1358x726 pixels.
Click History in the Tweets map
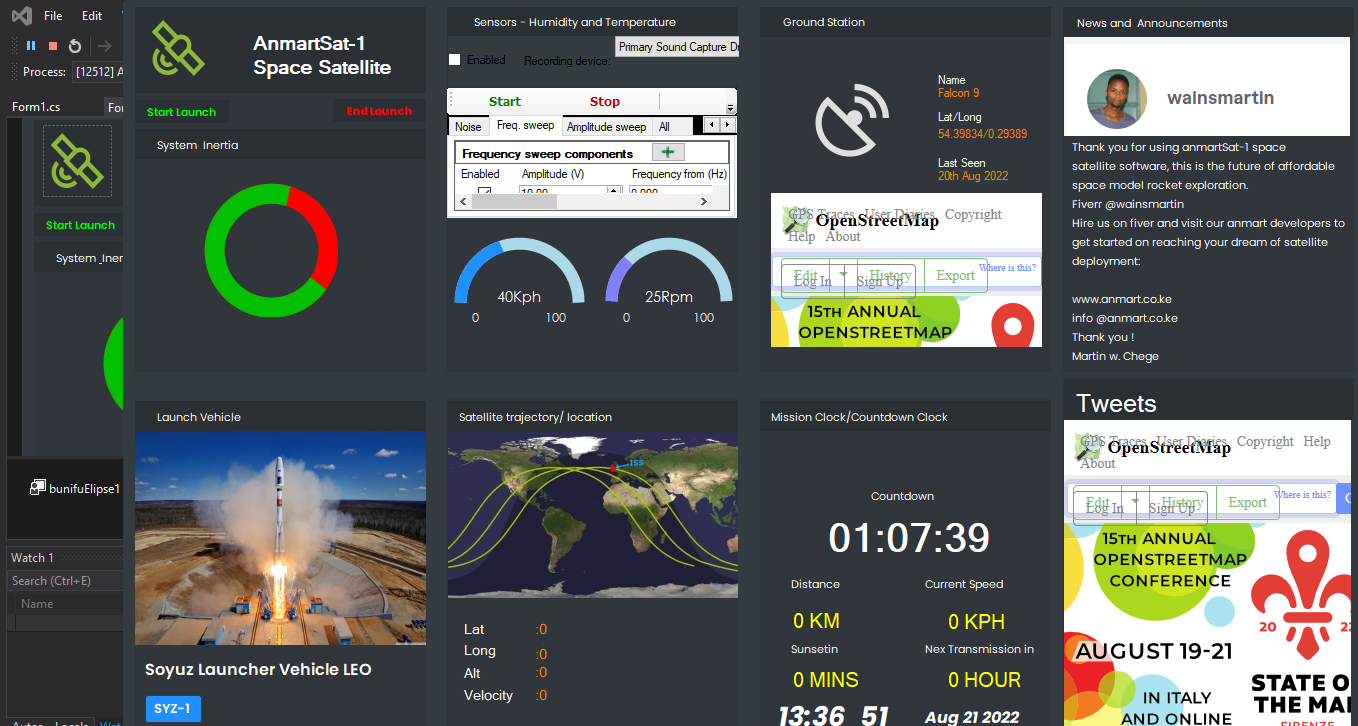(1182, 502)
